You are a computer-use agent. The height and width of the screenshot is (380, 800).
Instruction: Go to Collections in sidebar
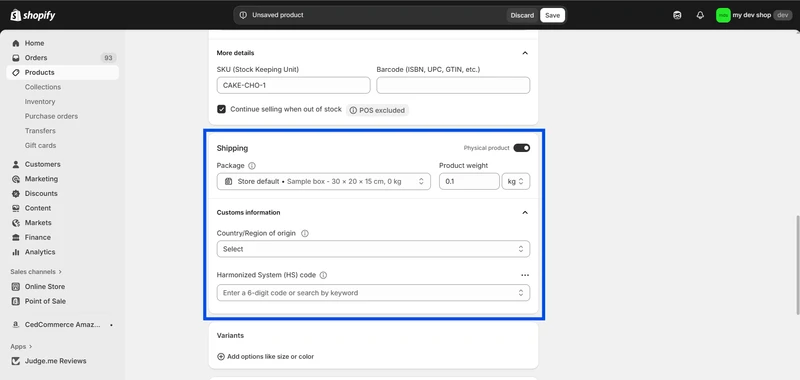[x=43, y=87]
